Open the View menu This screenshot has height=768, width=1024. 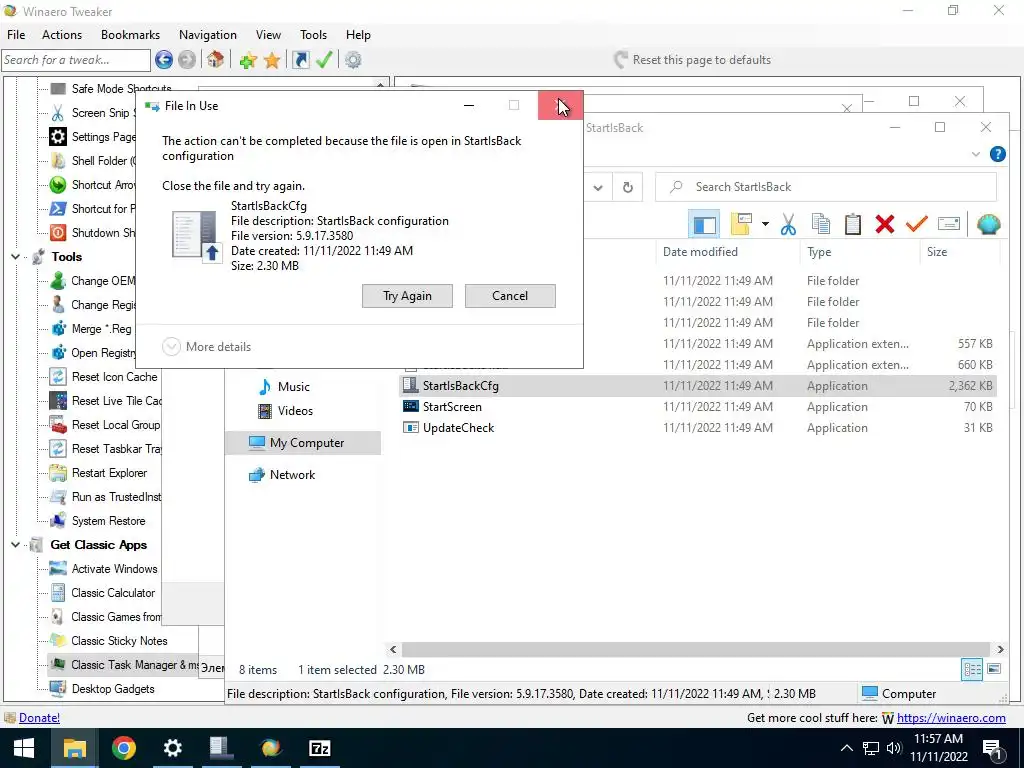coord(268,35)
